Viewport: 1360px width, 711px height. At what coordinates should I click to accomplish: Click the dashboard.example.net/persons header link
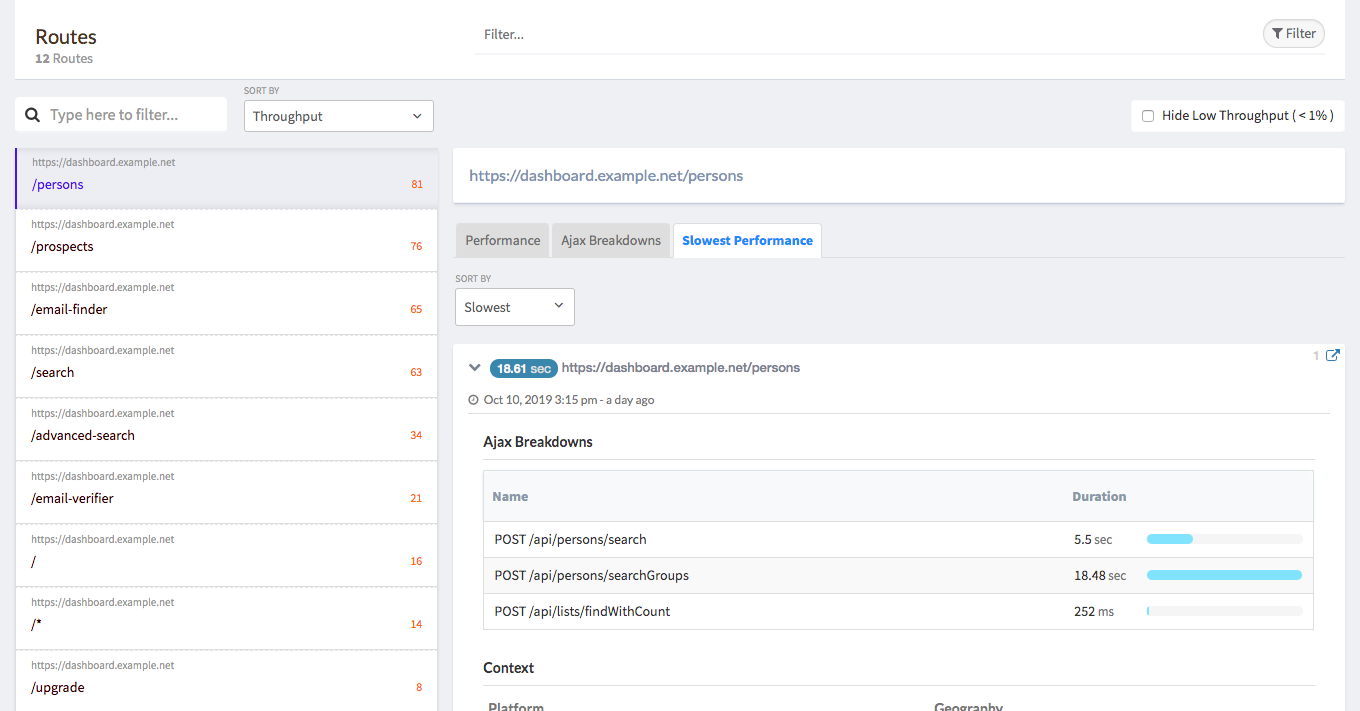[x=606, y=176]
